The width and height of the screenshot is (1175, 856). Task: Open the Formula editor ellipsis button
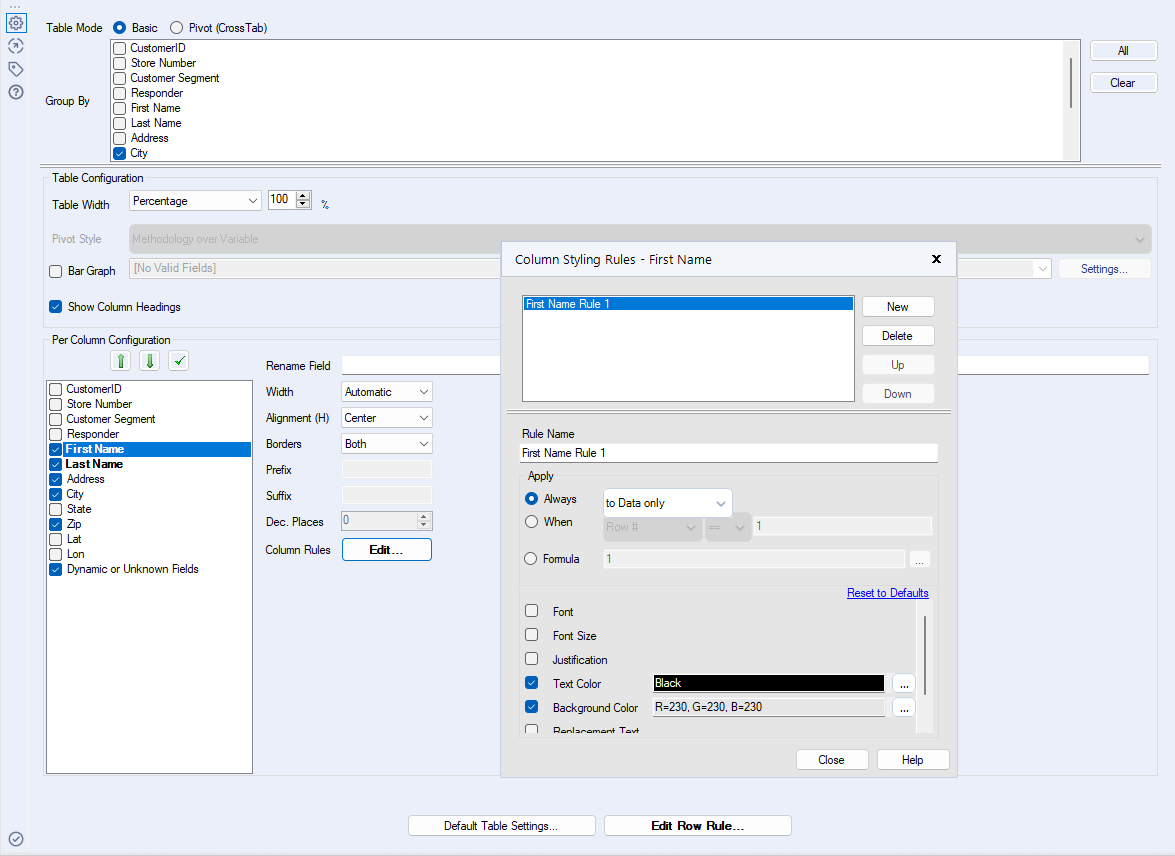tap(919, 559)
